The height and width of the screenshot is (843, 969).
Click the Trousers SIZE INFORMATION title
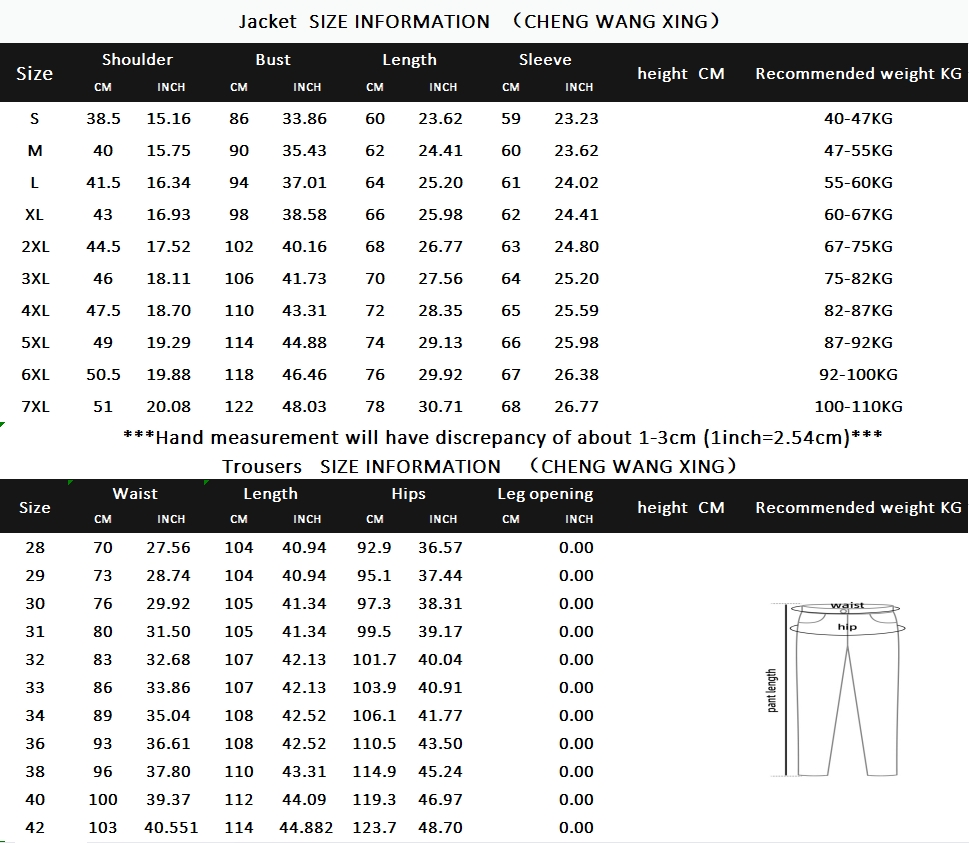(x=479, y=466)
